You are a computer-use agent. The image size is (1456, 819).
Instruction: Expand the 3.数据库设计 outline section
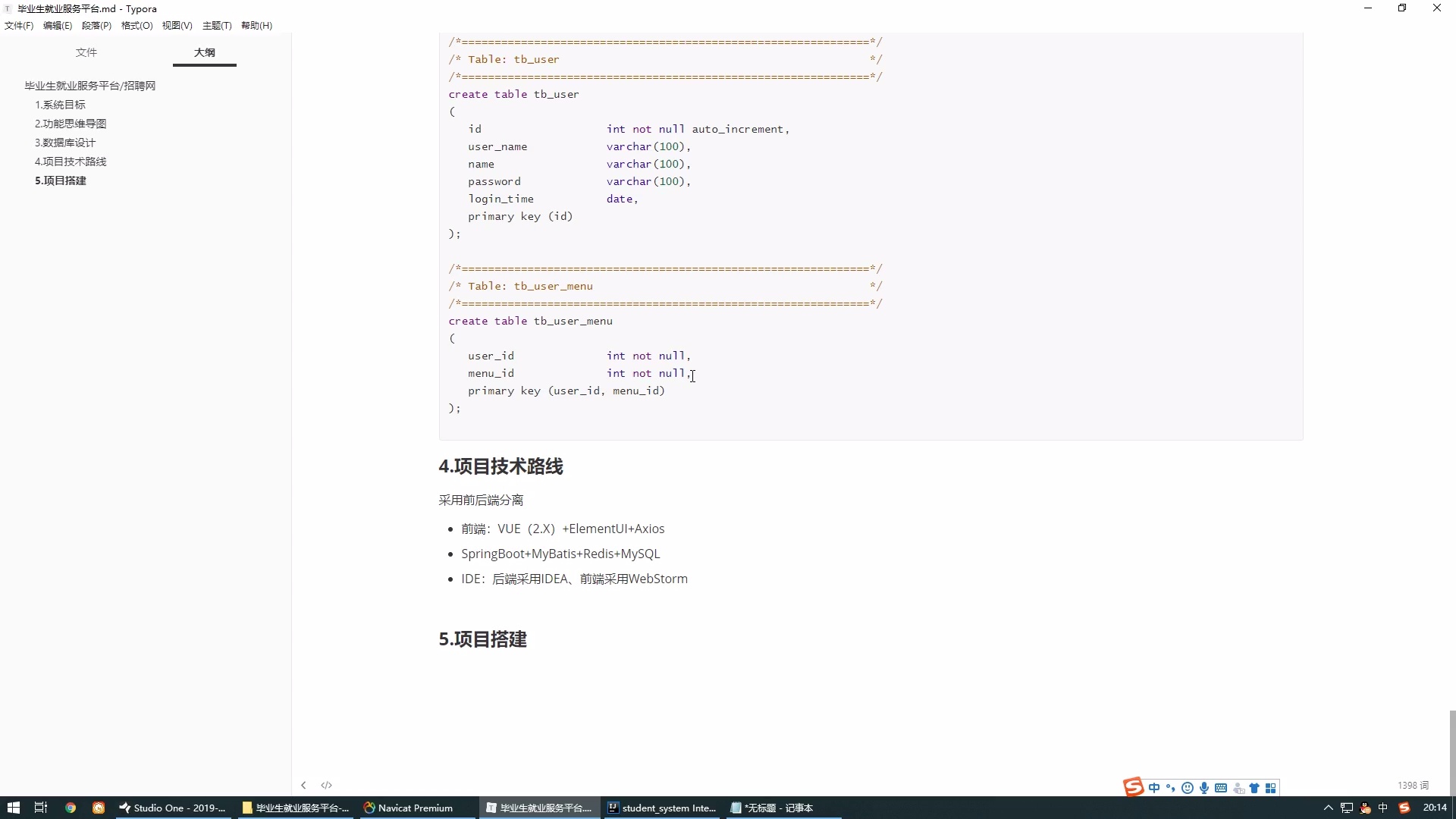pos(64,142)
